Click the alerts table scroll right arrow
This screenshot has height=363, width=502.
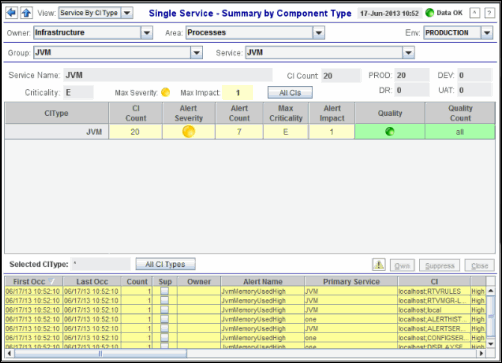[481, 353]
